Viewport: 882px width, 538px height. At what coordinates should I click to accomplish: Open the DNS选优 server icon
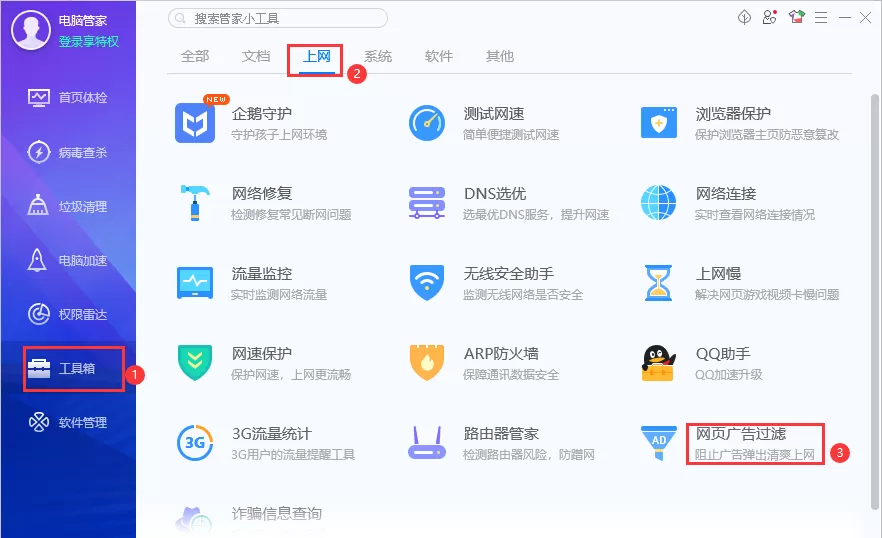point(427,203)
